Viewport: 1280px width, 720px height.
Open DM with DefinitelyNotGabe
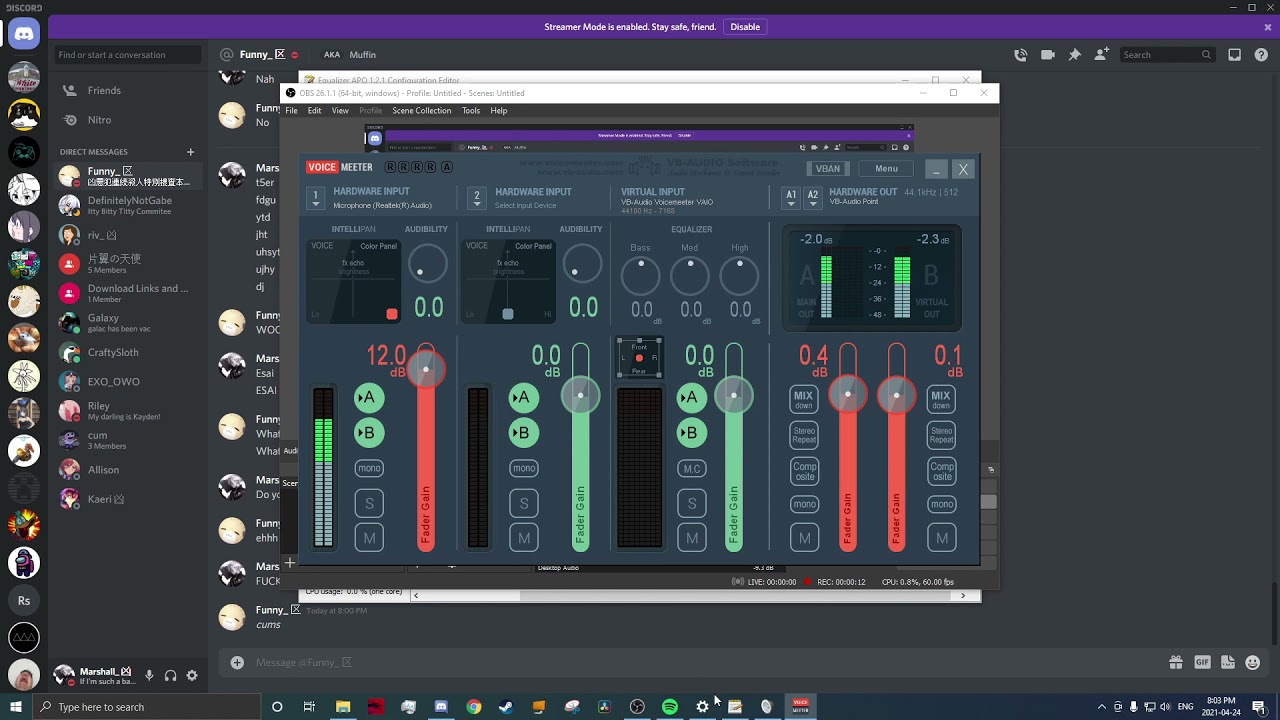pyautogui.click(x=126, y=205)
